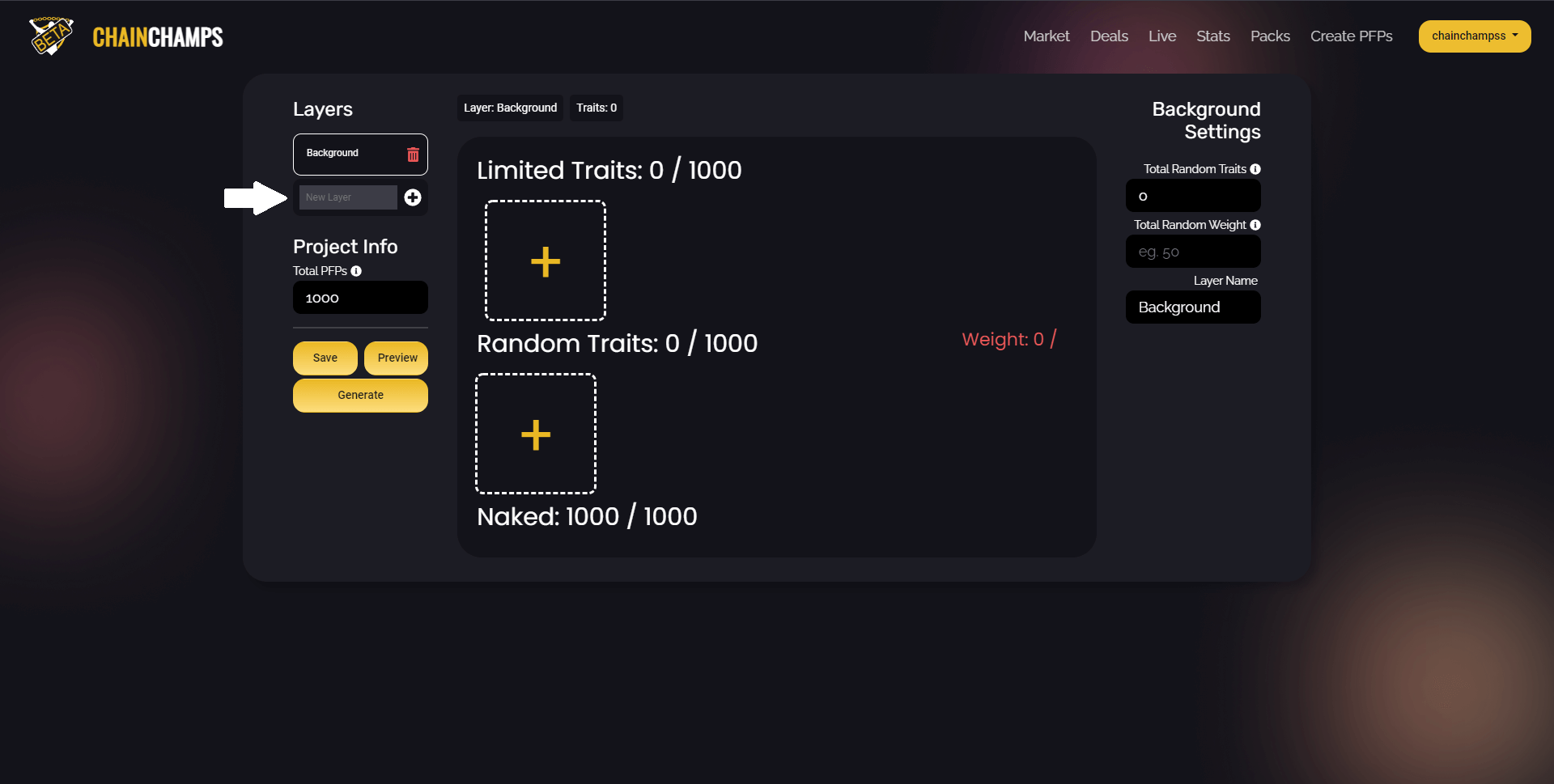The image size is (1554, 784).
Task: Click the Save button
Action: coord(325,358)
